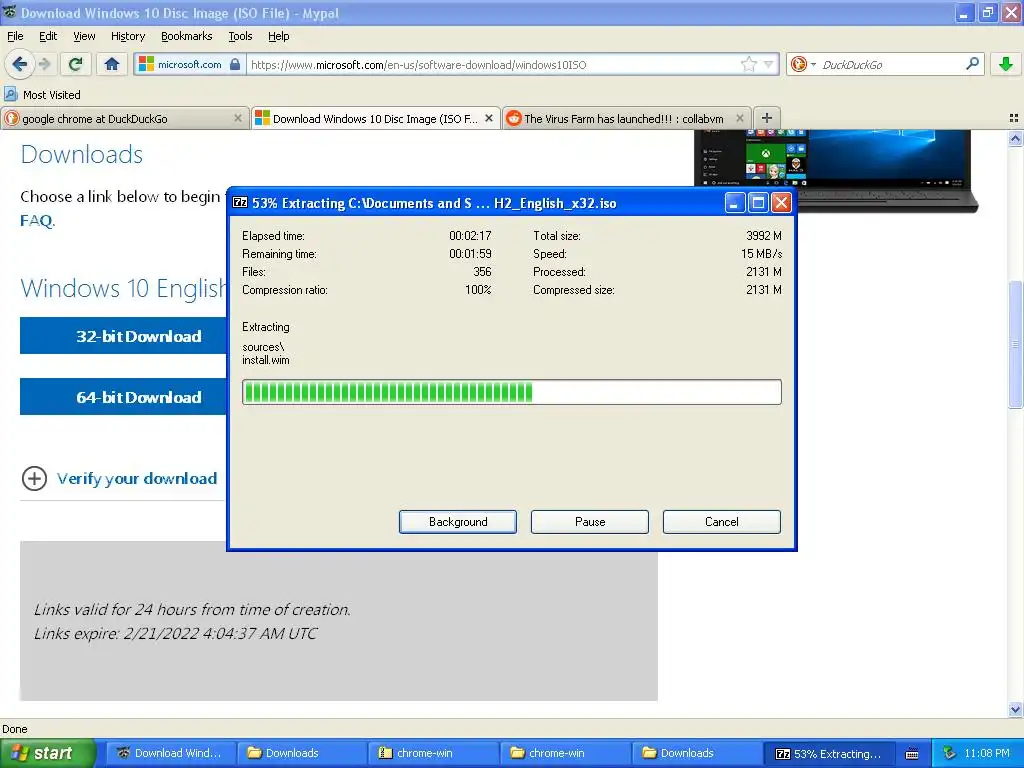Close the google chrome at DuckDuckGo tab
The width and height of the screenshot is (1024, 768).
tap(238, 118)
